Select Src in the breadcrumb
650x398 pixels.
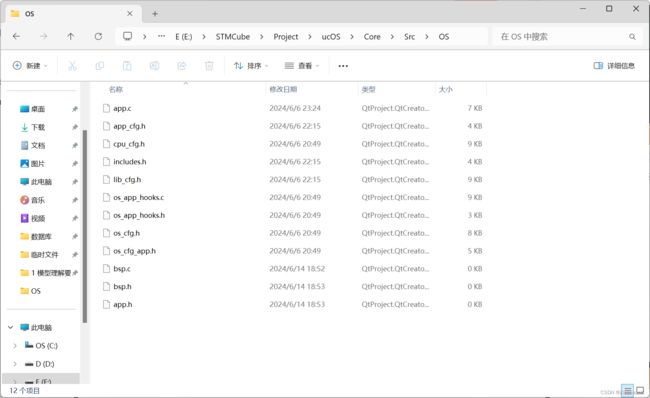[410, 37]
